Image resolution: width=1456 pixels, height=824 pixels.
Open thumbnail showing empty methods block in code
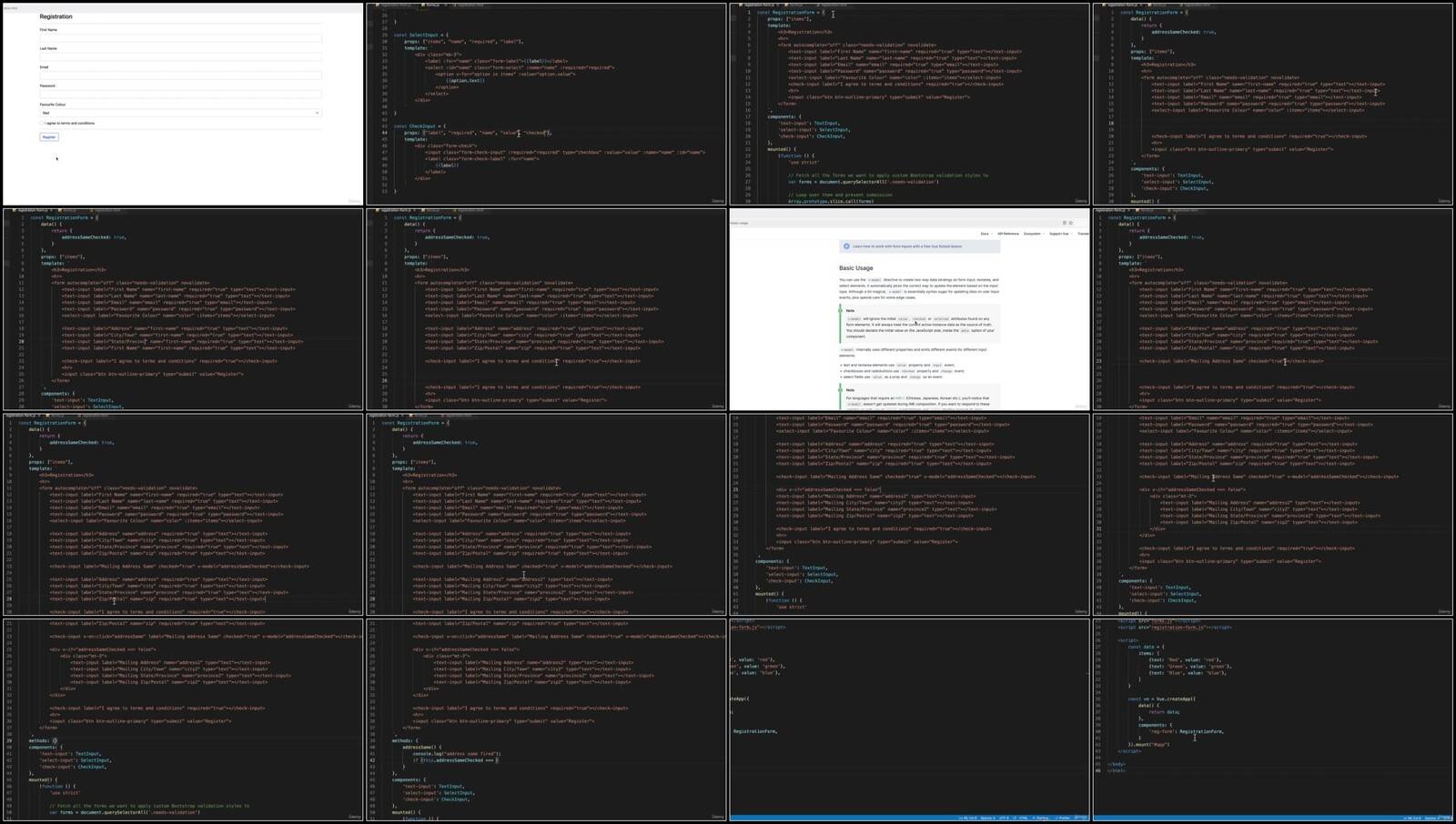click(182, 719)
